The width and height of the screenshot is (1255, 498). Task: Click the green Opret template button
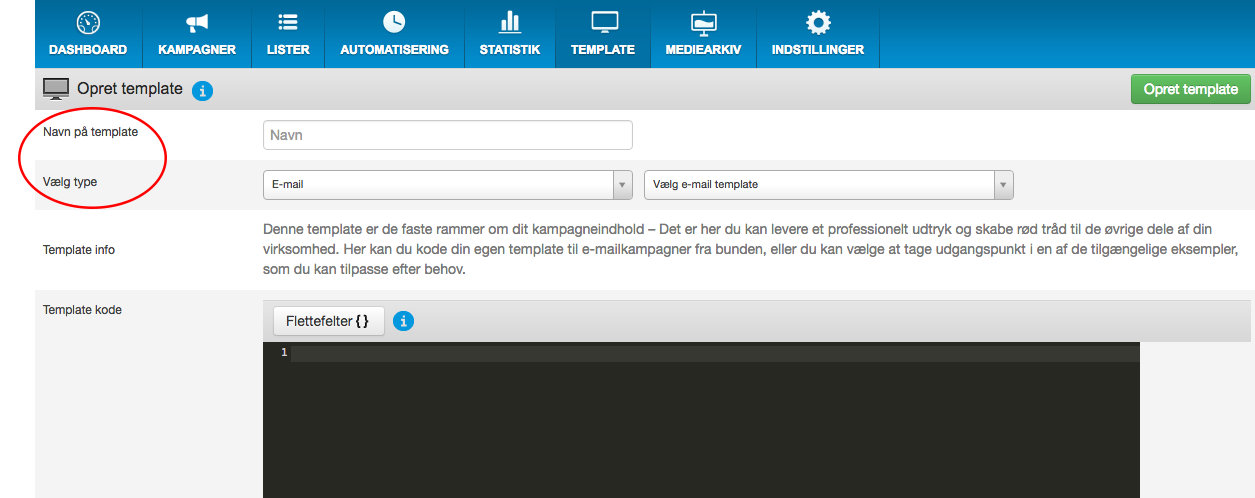tap(1191, 89)
